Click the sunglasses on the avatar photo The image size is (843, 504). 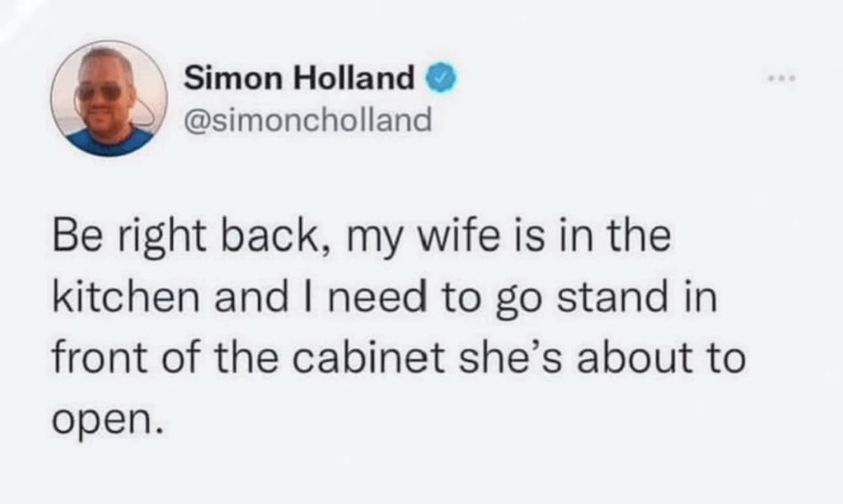(x=100, y=93)
